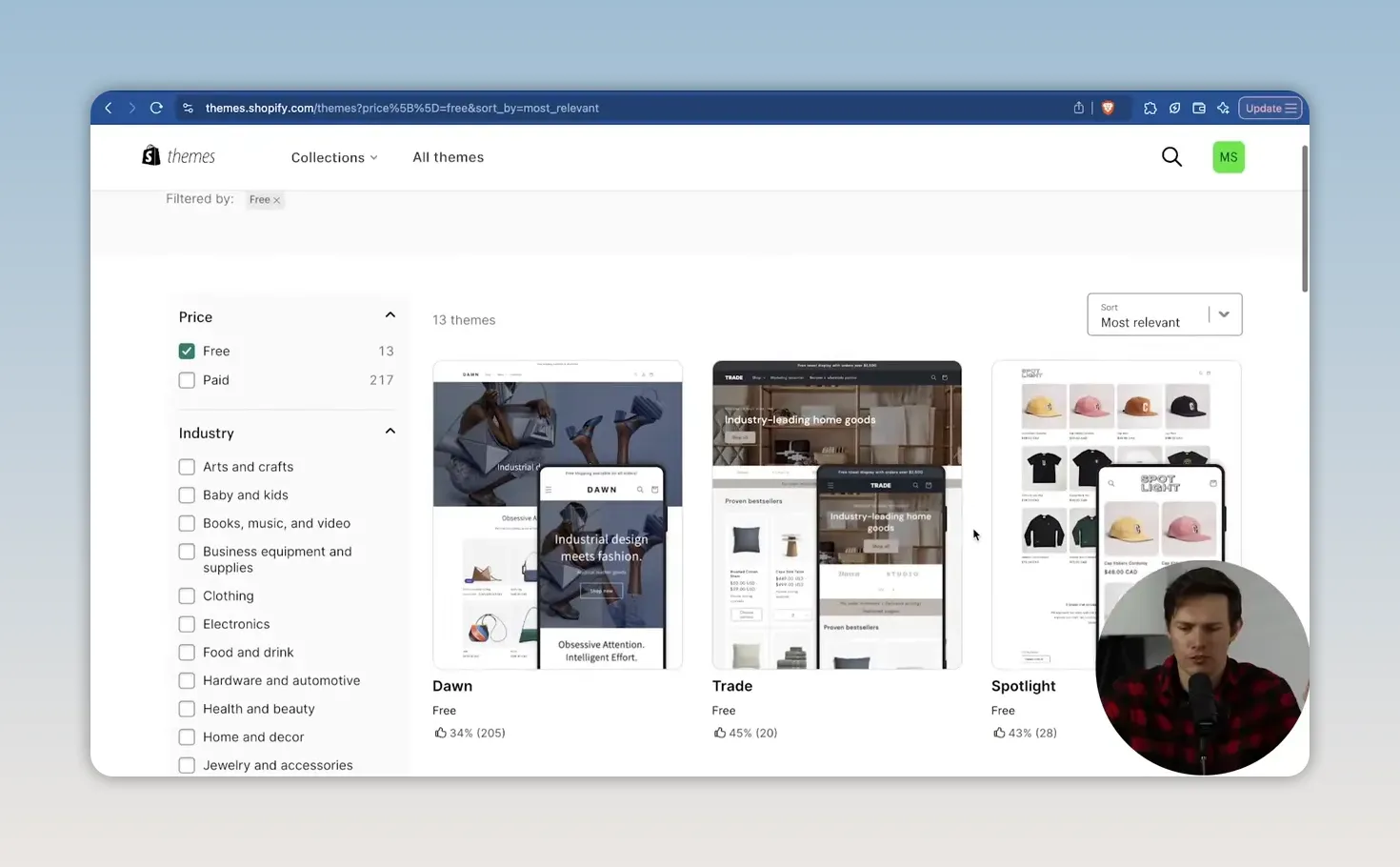1400x867 pixels.
Task: Go back with the browser back arrow
Action: [109, 108]
